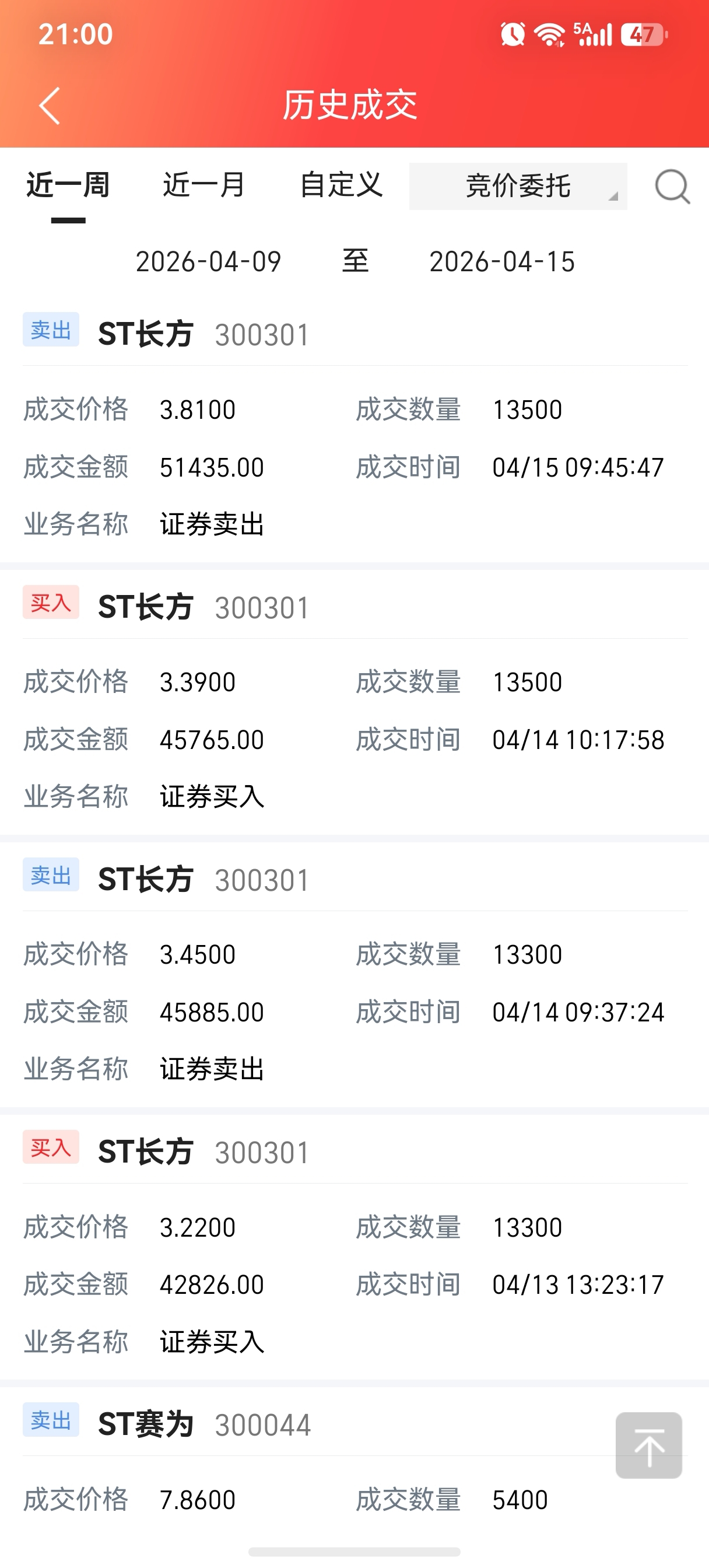
Task: Tap the battery indicator showing 47
Action: tap(644, 34)
